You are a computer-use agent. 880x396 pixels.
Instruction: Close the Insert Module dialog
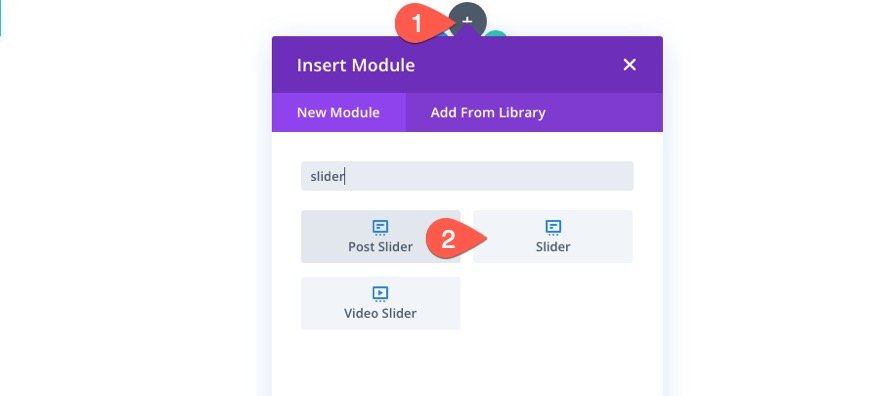tap(630, 65)
